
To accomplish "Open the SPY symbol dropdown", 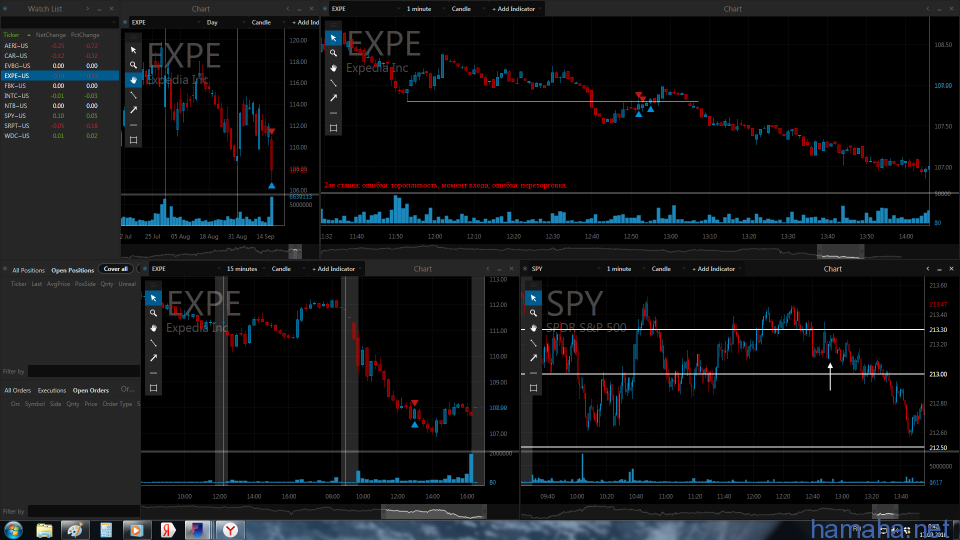I will [564, 269].
